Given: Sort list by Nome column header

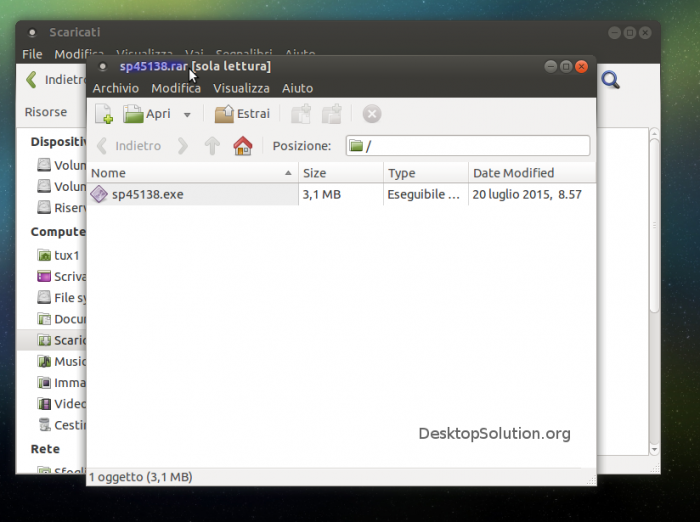Looking at the screenshot, I should [x=192, y=173].
